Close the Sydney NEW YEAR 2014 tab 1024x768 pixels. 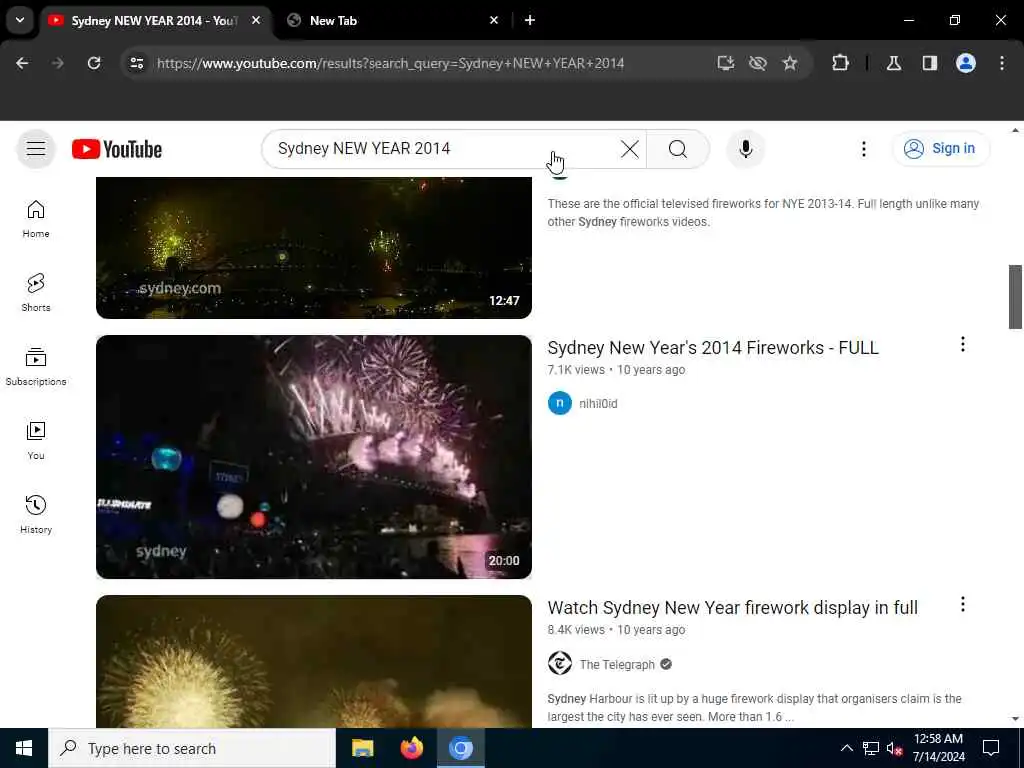[x=256, y=20]
